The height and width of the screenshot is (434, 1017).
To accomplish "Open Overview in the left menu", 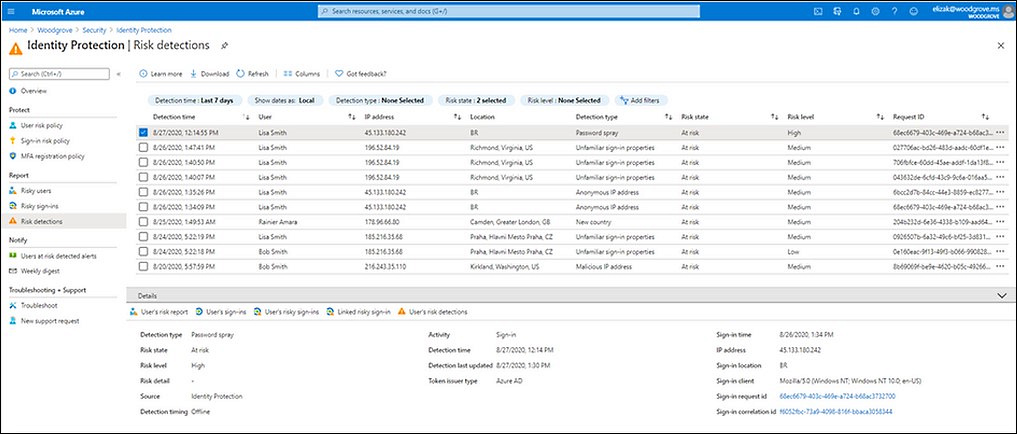I will tap(33, 91).
